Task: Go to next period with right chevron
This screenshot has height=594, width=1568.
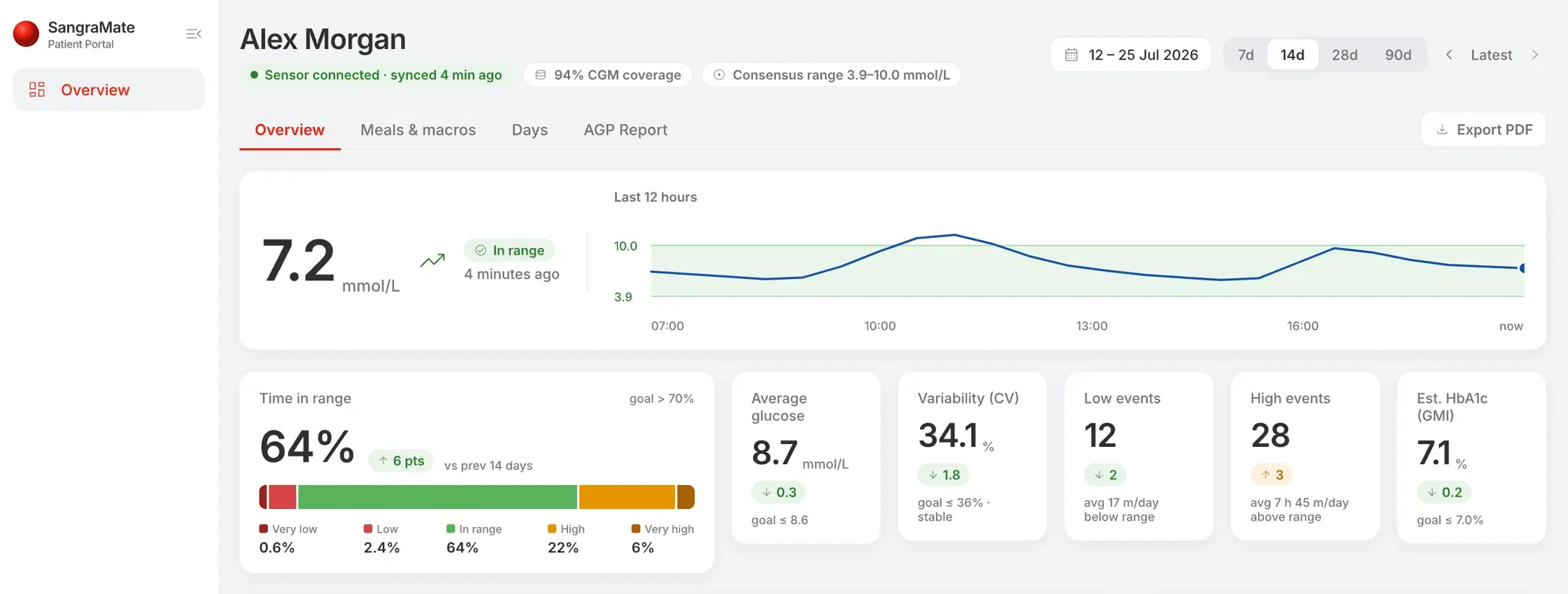Action: point(1535,55)
